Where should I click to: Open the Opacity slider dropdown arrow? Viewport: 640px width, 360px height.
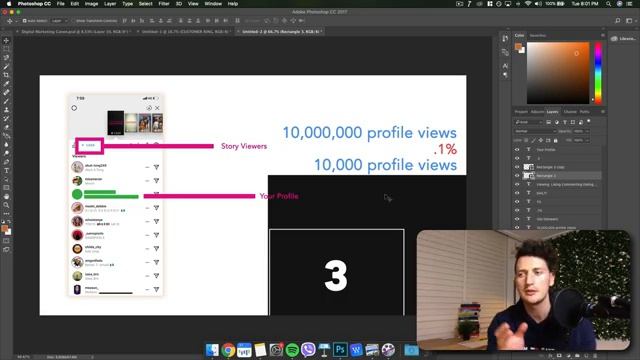[587, 131]
